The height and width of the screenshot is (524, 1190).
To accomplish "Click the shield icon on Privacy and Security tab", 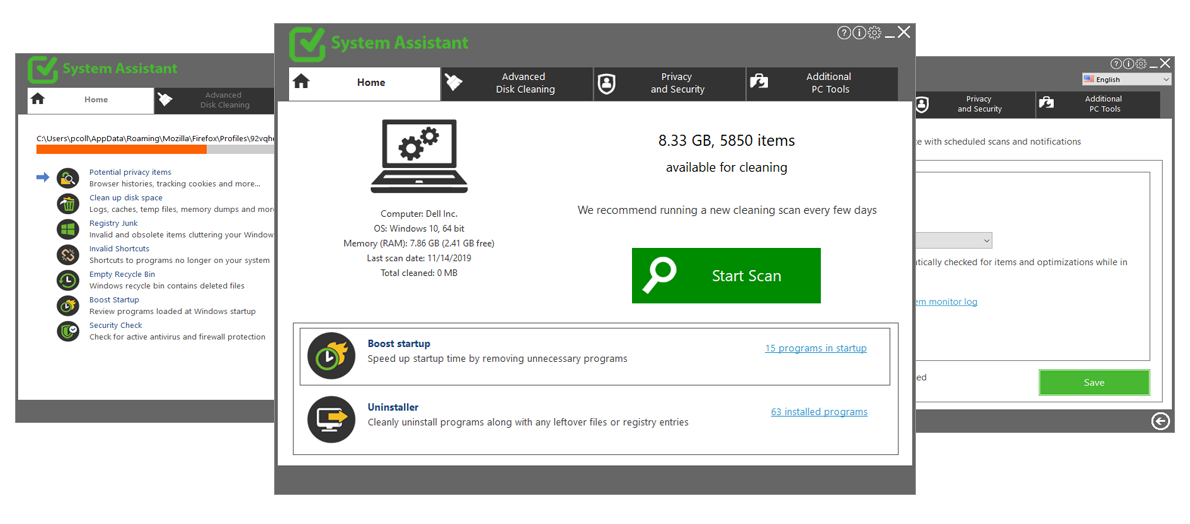I will (606, 84).
